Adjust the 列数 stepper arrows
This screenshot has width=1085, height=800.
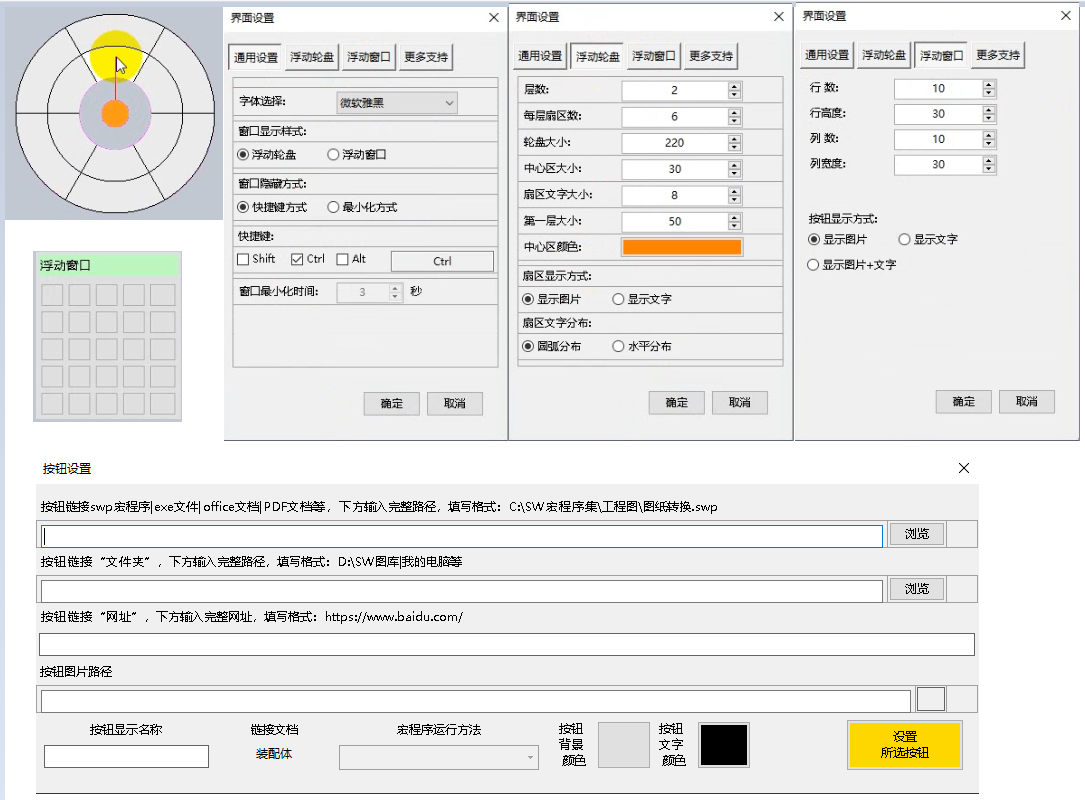tap(989, 139)
